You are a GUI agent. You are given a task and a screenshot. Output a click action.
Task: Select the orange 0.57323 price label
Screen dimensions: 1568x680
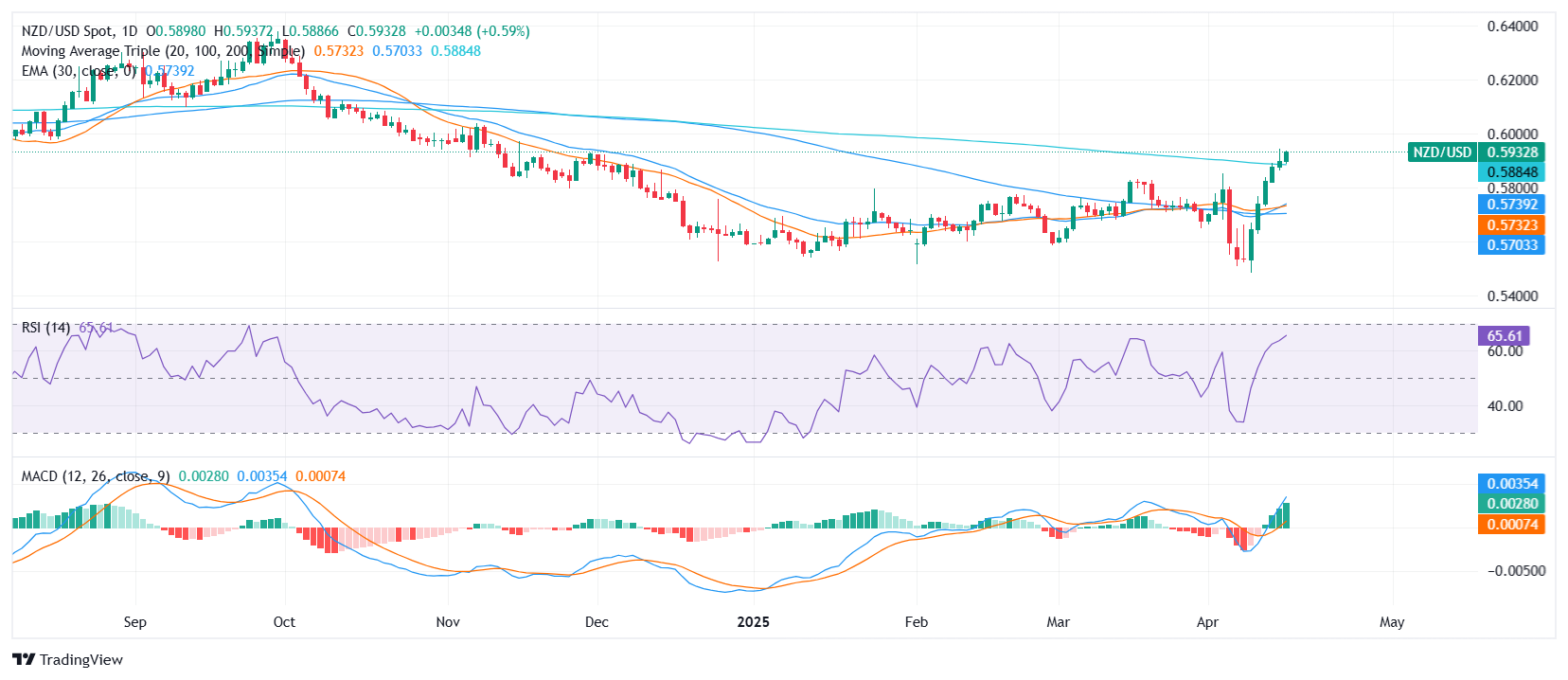point(1511,225)
